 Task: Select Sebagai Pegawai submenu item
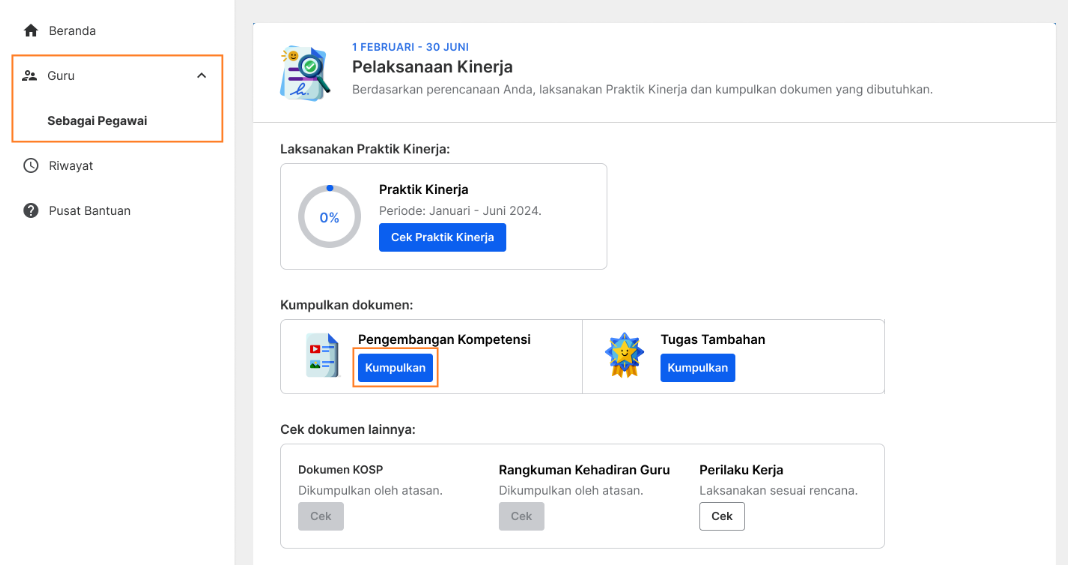pyautogui.click(x=97, y=121)
